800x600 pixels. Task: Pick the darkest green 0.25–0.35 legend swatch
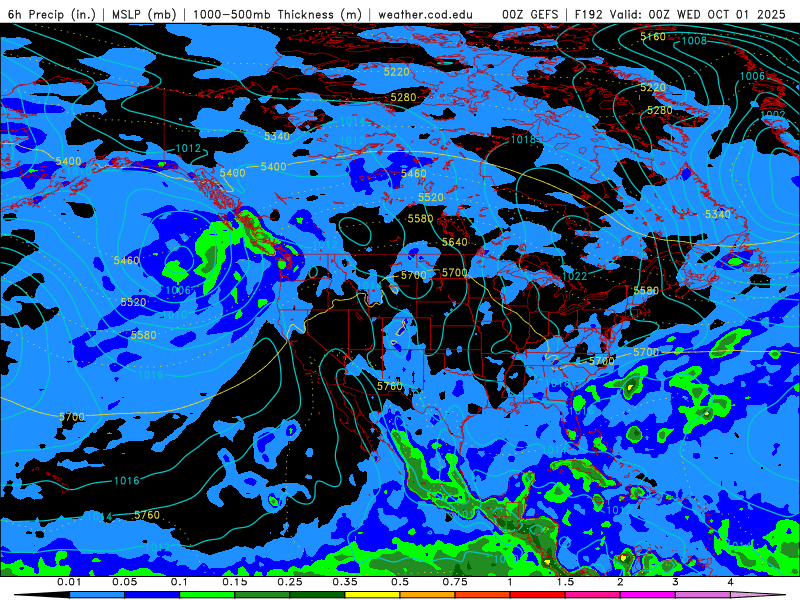pyautogui.click(x=317, y=595)
